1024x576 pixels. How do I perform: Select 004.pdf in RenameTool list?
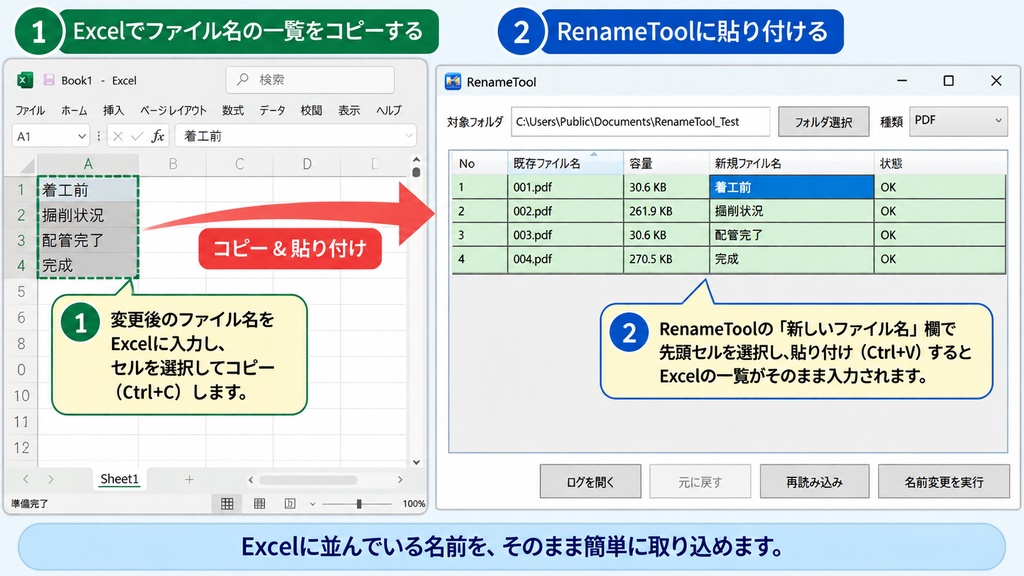[566, 259]
